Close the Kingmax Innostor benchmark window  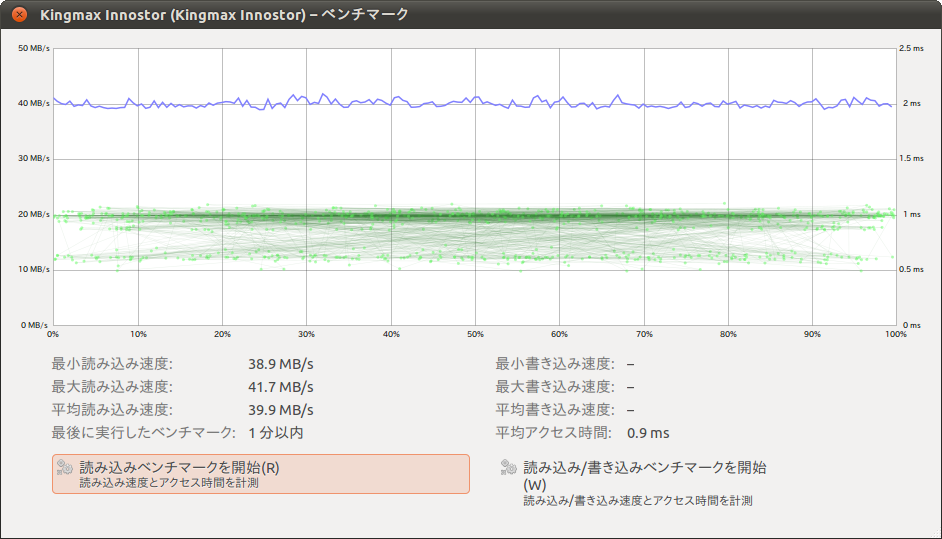tap(18, 15)
